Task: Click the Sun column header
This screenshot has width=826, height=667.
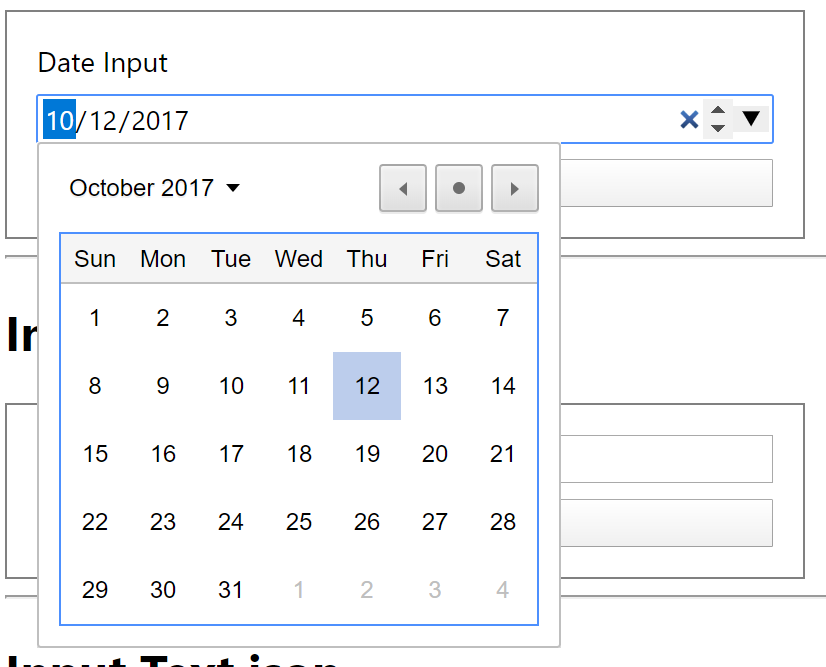Action: click(x=94, y=258)
